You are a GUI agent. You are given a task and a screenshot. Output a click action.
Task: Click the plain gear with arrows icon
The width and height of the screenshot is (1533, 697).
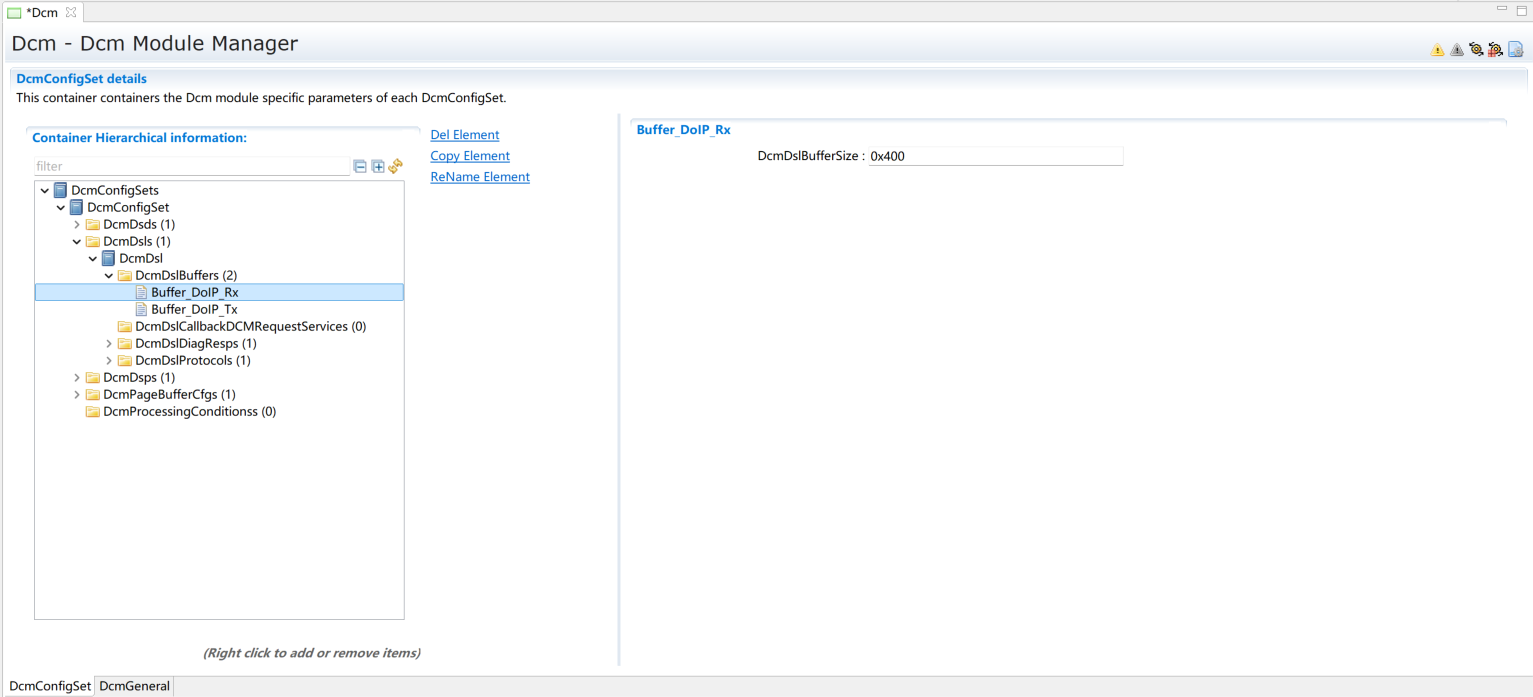[x=1476, y=50]
